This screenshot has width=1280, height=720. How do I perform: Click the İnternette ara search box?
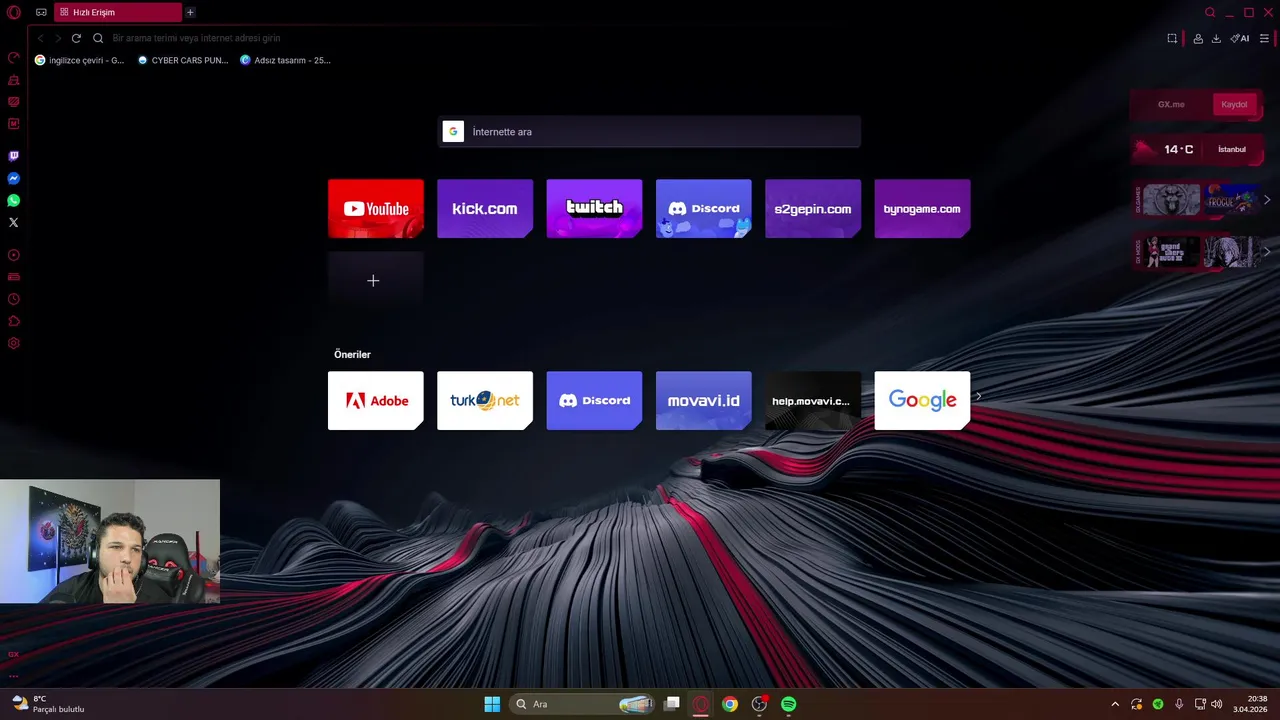[649, 131]
